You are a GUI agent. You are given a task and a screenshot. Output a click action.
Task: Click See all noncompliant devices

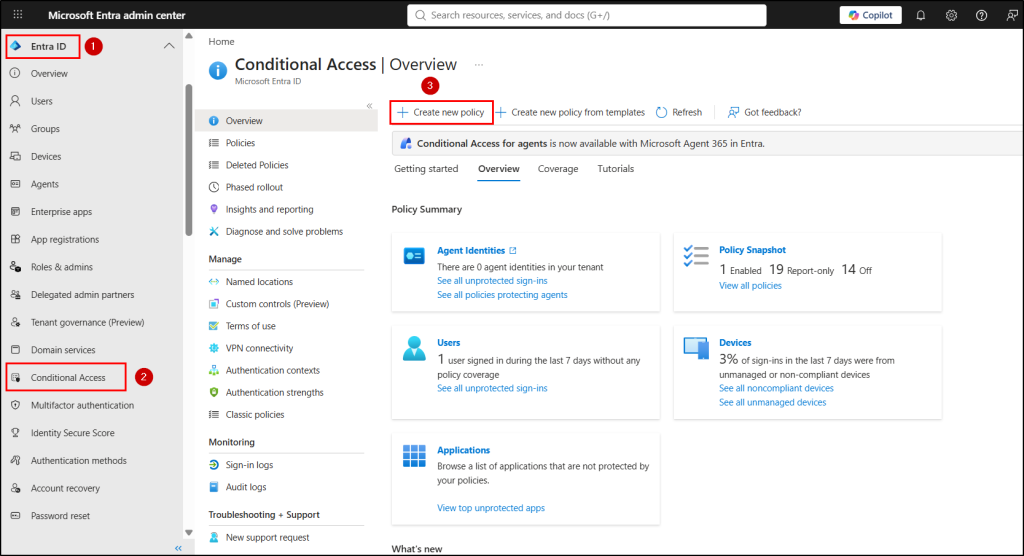(x=776, y=389)
